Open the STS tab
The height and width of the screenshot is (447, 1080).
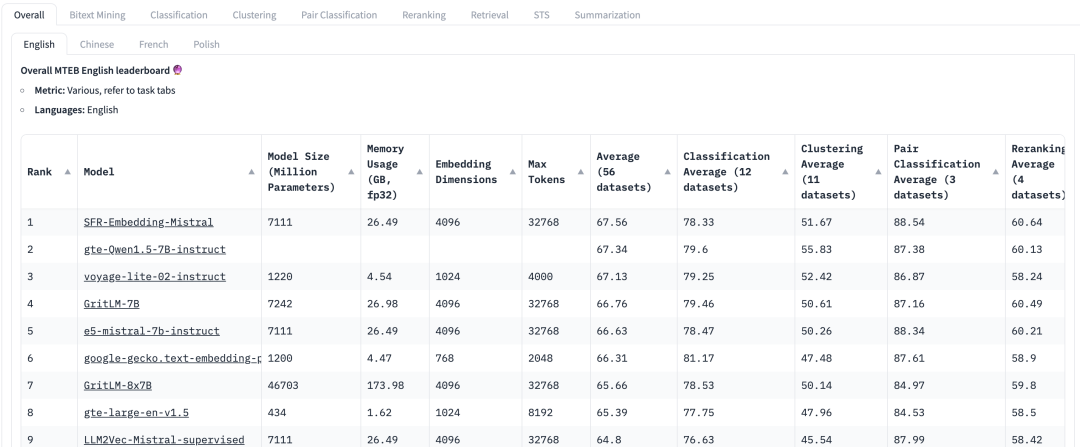coord(541,14)
